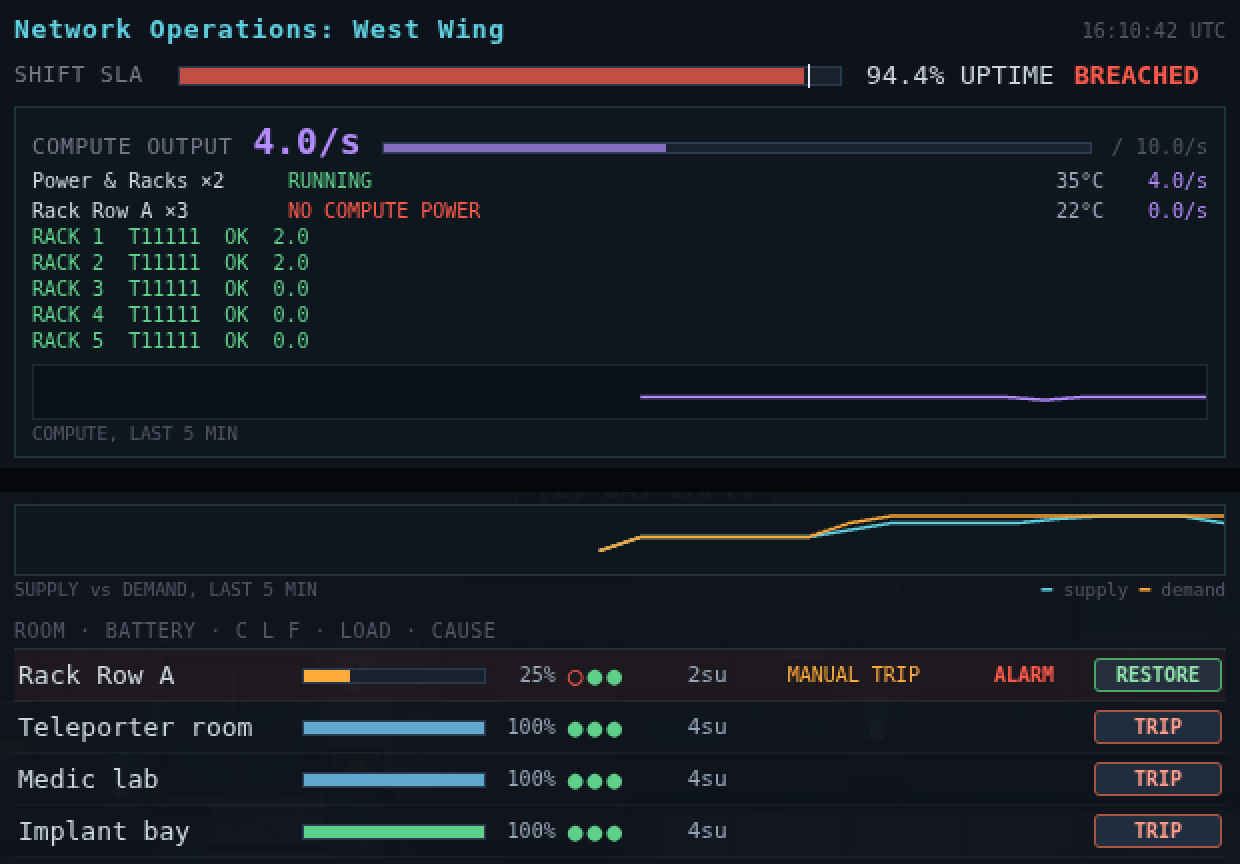Screen dimensions: 1240x864
Task: Click Teleporter room status dots
Action: (x=595, y=729)
